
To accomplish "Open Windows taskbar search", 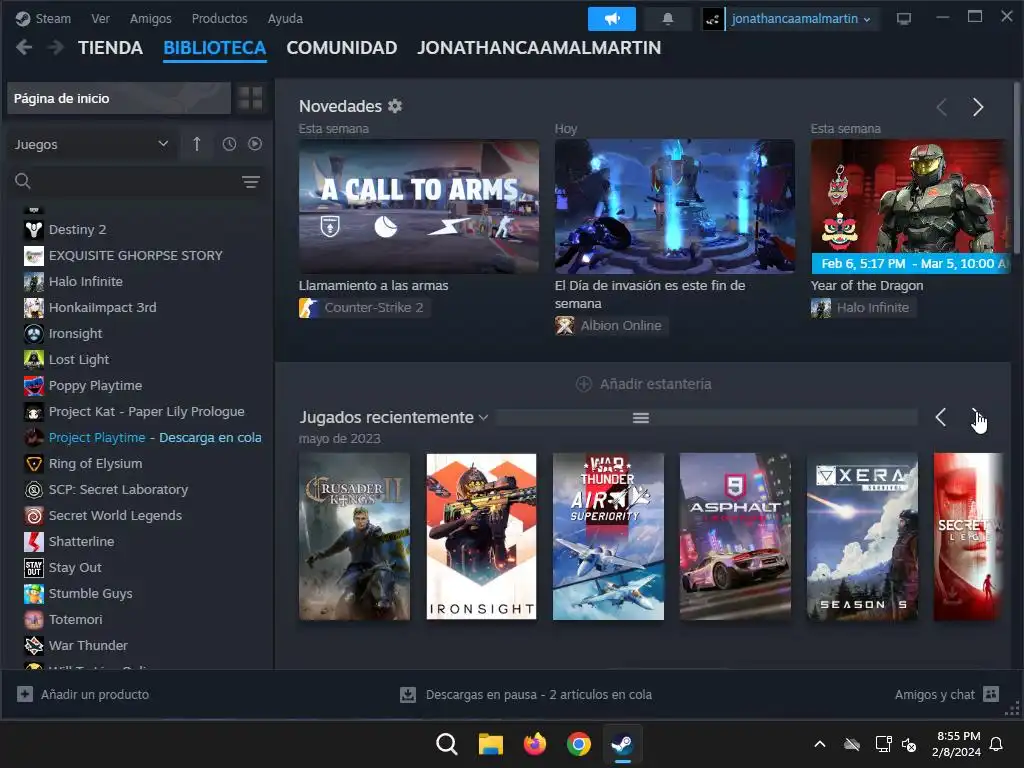I will (447, 744).
